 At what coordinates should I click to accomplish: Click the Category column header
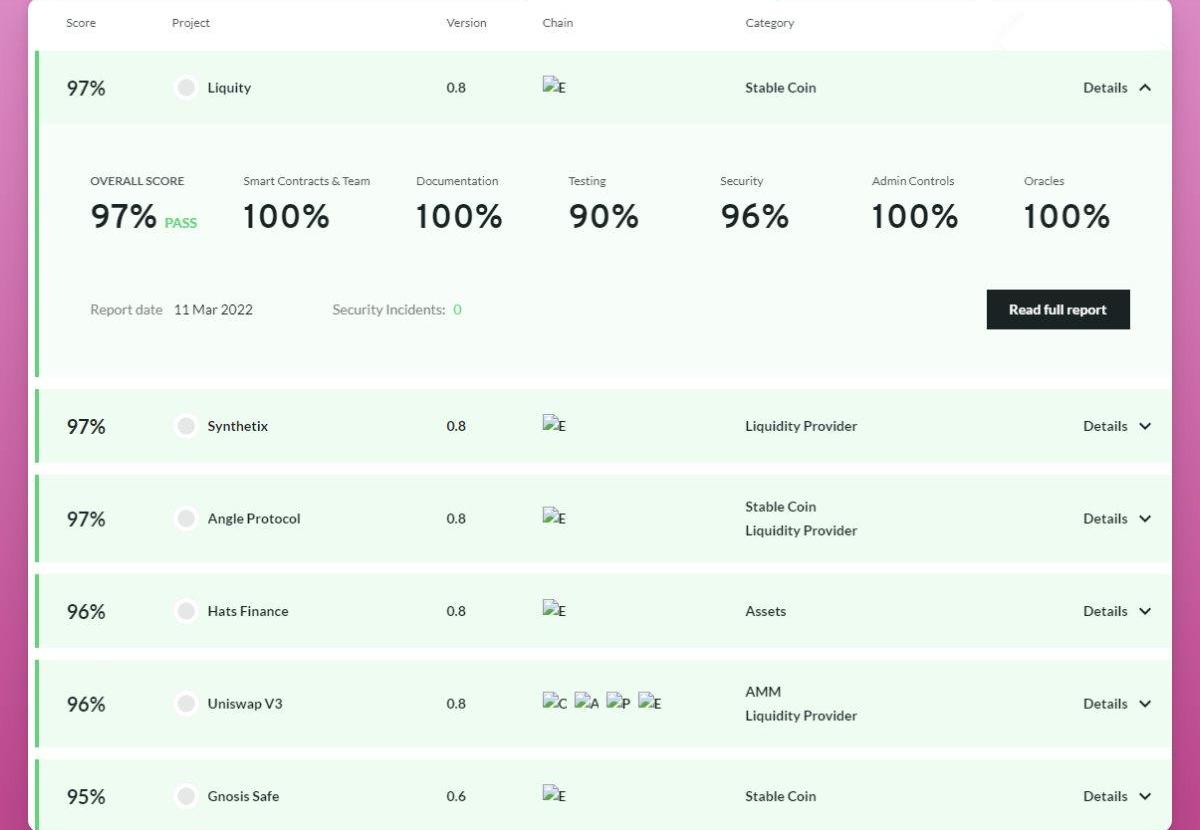tap(769, 23)
